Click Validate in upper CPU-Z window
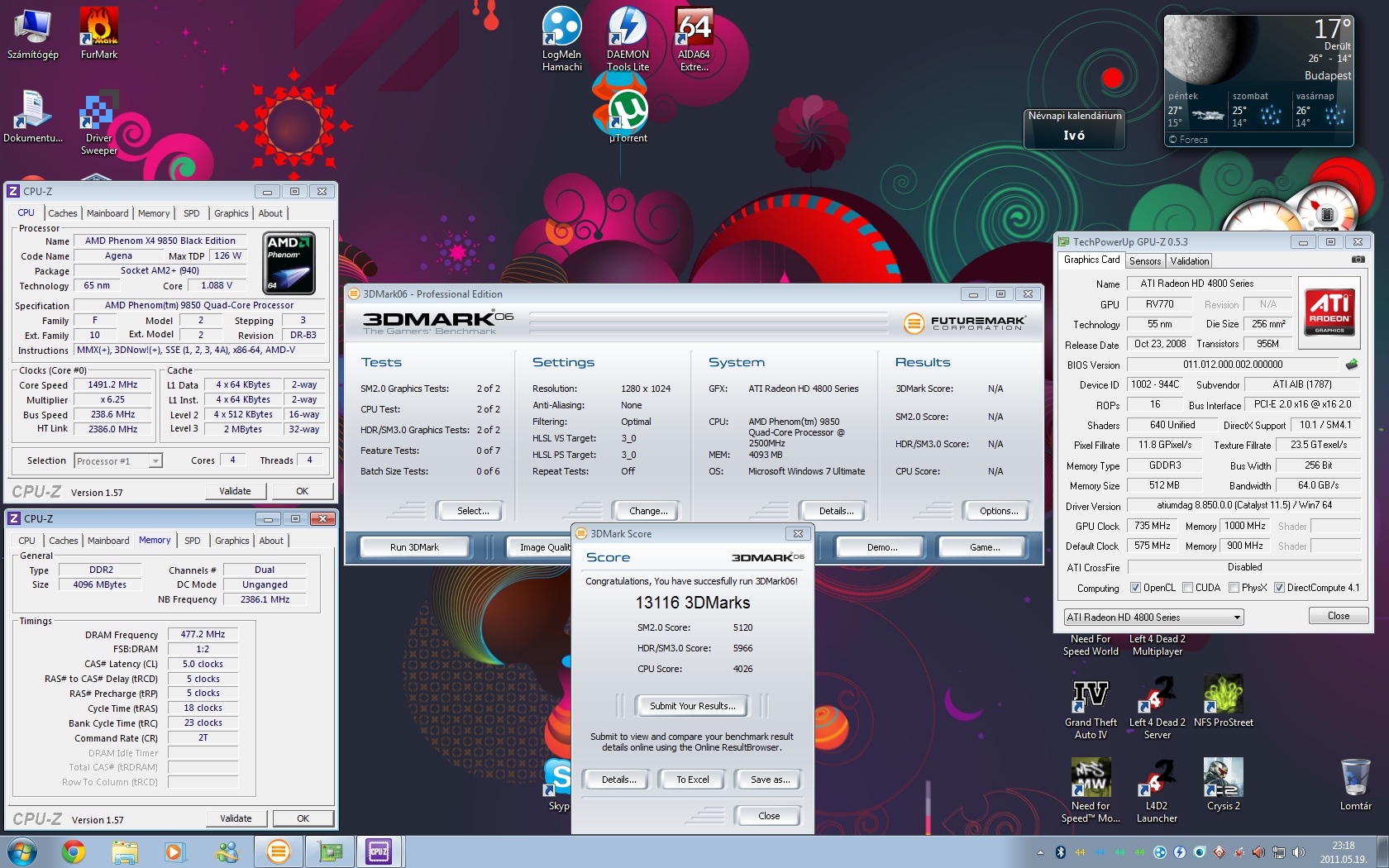 click(x=235, y=491)
